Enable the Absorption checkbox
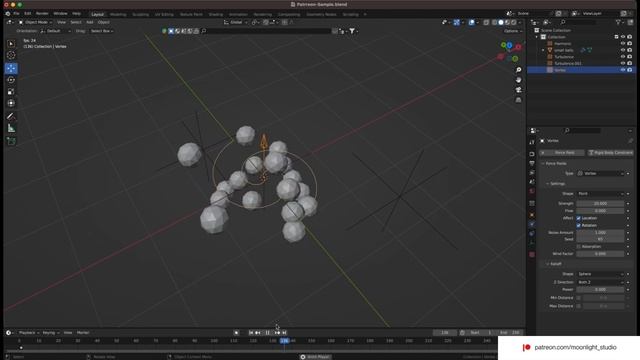 coord(578,247)
